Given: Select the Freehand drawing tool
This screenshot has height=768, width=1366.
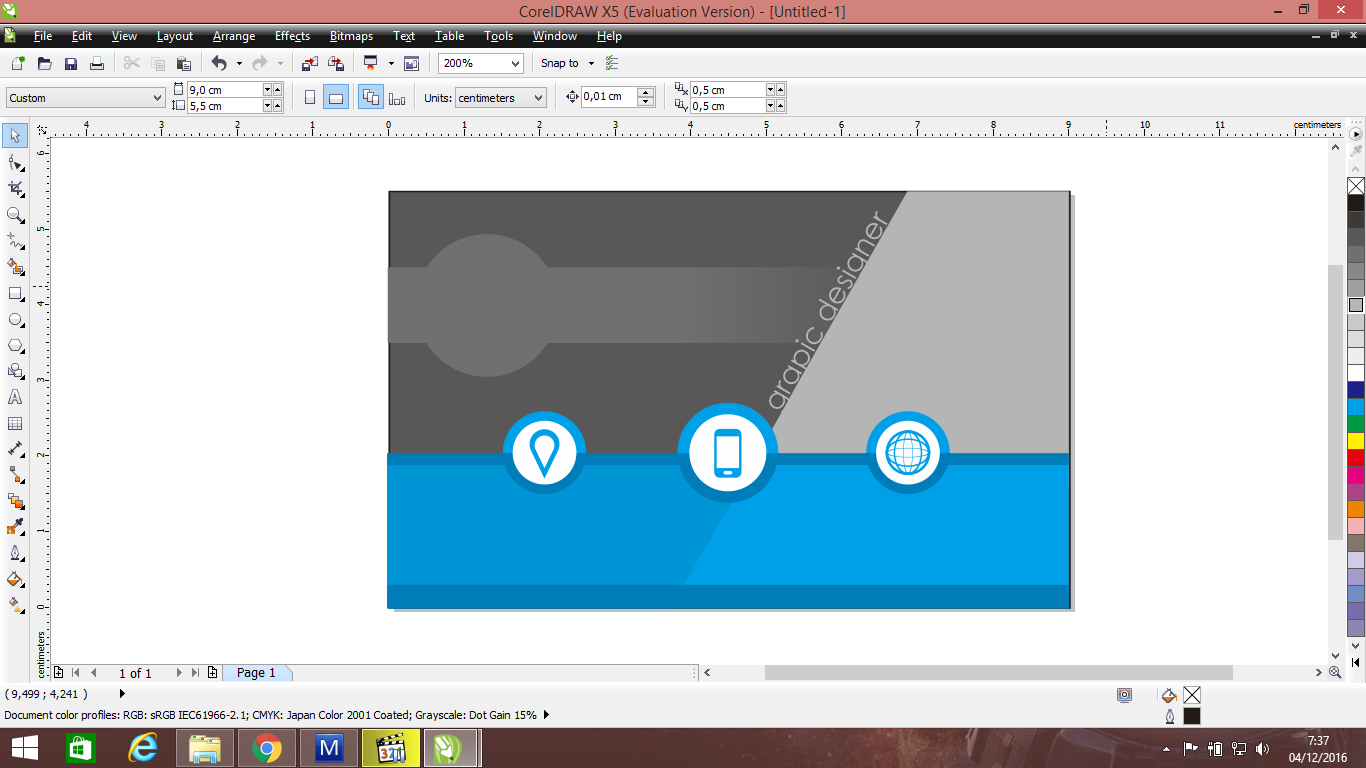Looking at the screenshot, I should coord(15,241).
